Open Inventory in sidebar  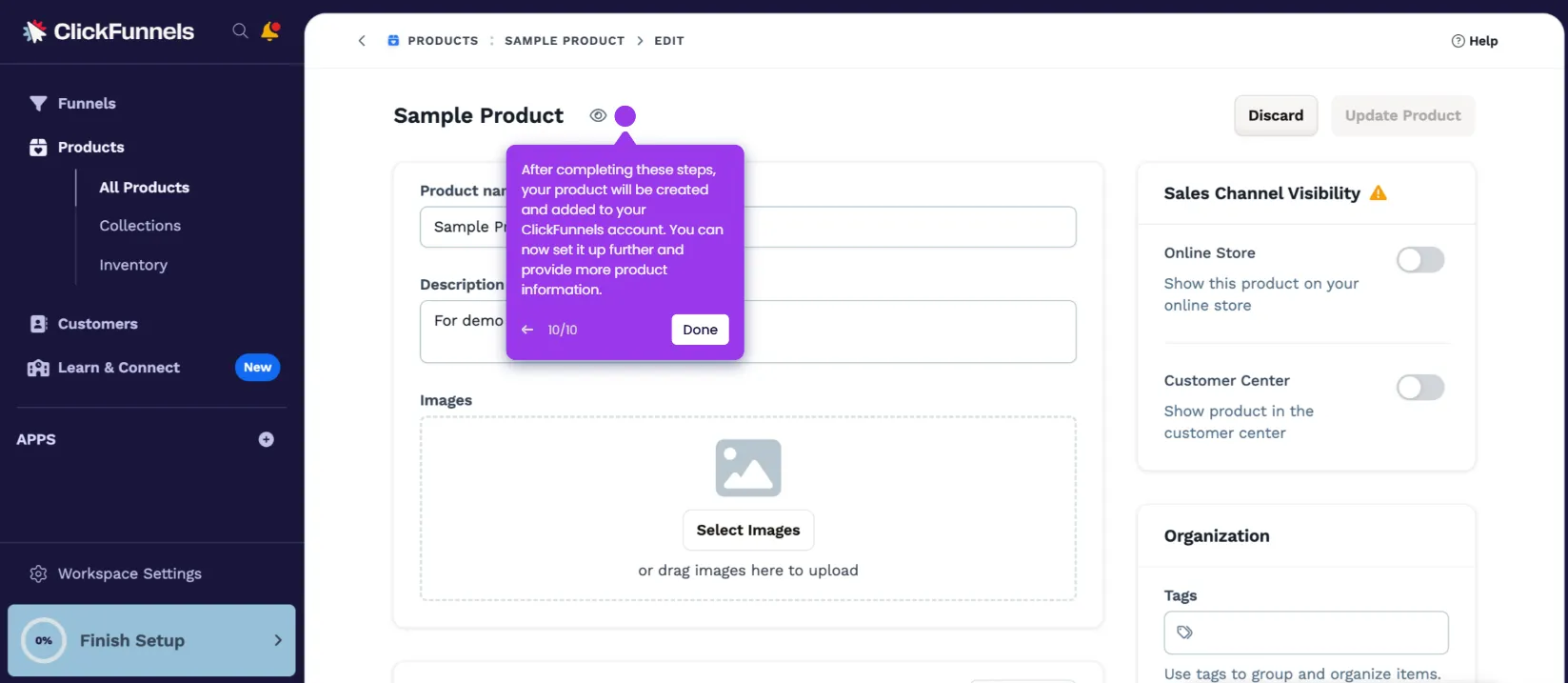coord(133,265)
